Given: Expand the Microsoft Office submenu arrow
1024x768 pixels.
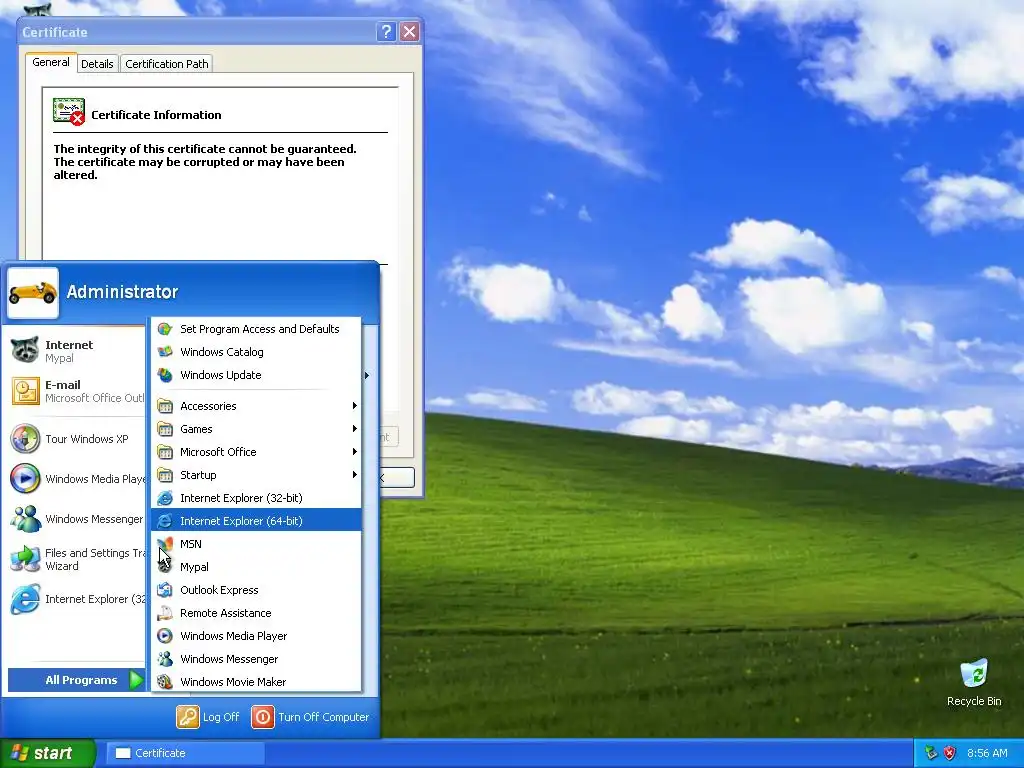Looking at the screenshot, I should tap(355, 452).
